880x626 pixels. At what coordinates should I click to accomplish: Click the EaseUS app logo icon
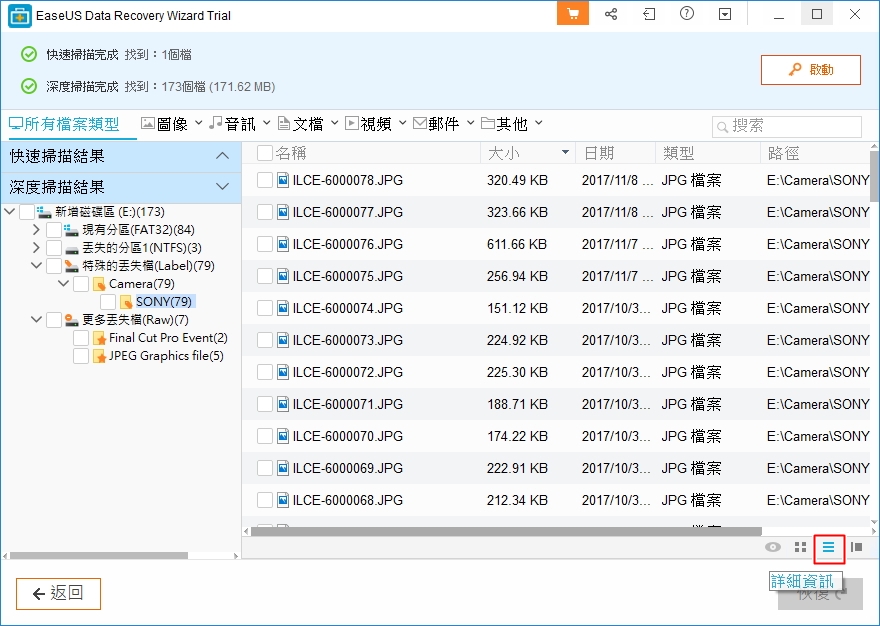pos(20,16)
